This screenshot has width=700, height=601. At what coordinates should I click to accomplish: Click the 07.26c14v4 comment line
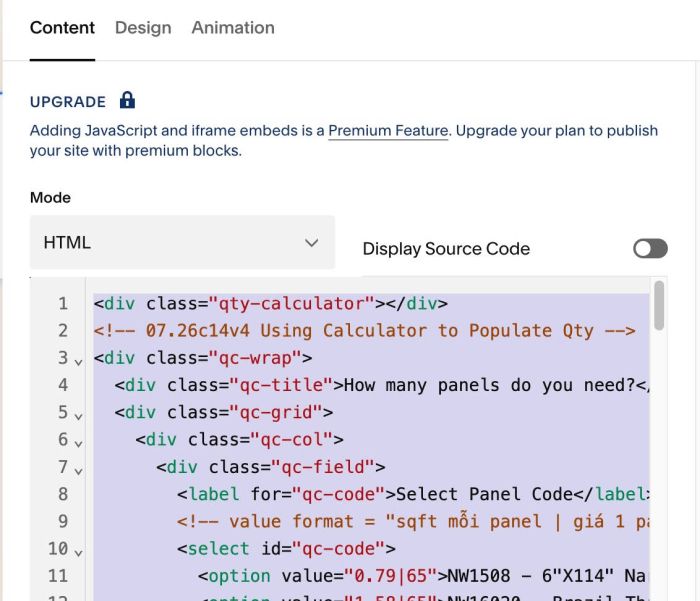point(364,331)
